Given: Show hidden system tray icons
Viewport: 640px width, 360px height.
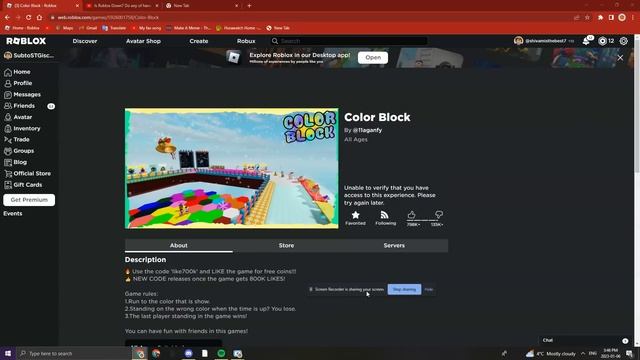Looking at the screenshot, I should (x=583, y=353).
